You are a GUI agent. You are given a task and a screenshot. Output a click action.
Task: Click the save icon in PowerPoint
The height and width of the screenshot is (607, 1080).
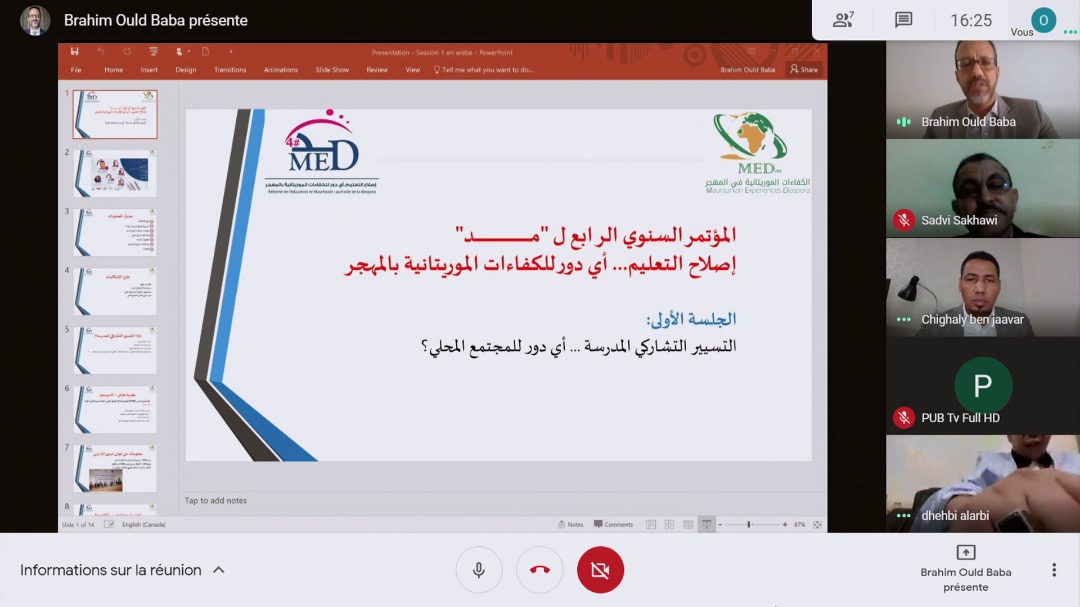(75, 52)
